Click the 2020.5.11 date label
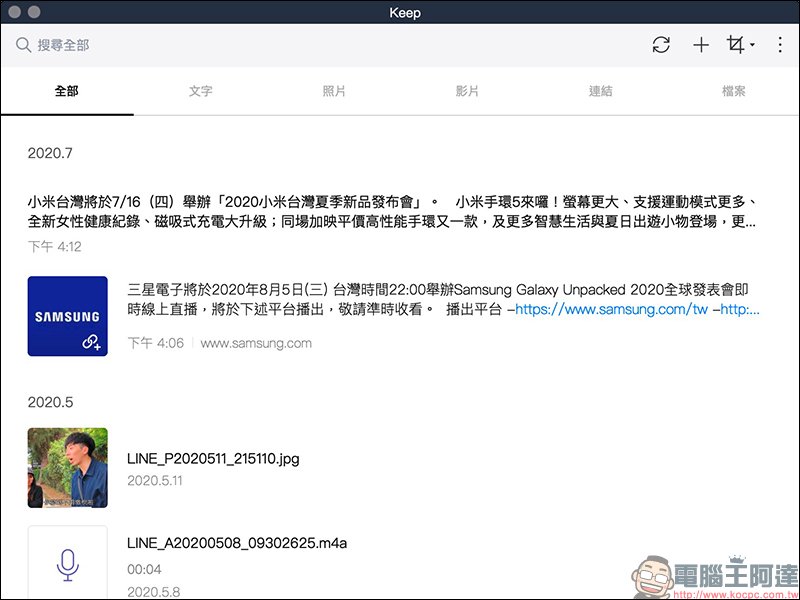Screen dimensions: 800x600 [155, 481]
